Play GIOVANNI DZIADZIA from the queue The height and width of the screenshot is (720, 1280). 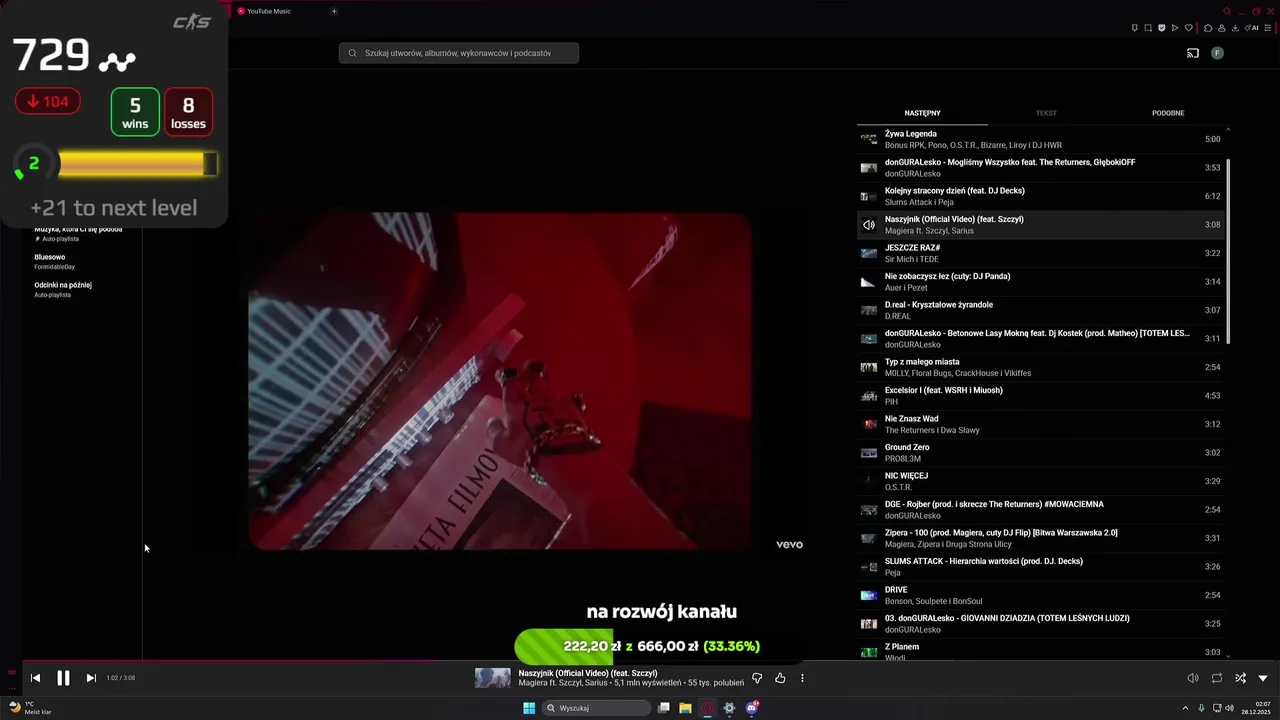(1040, 624)
